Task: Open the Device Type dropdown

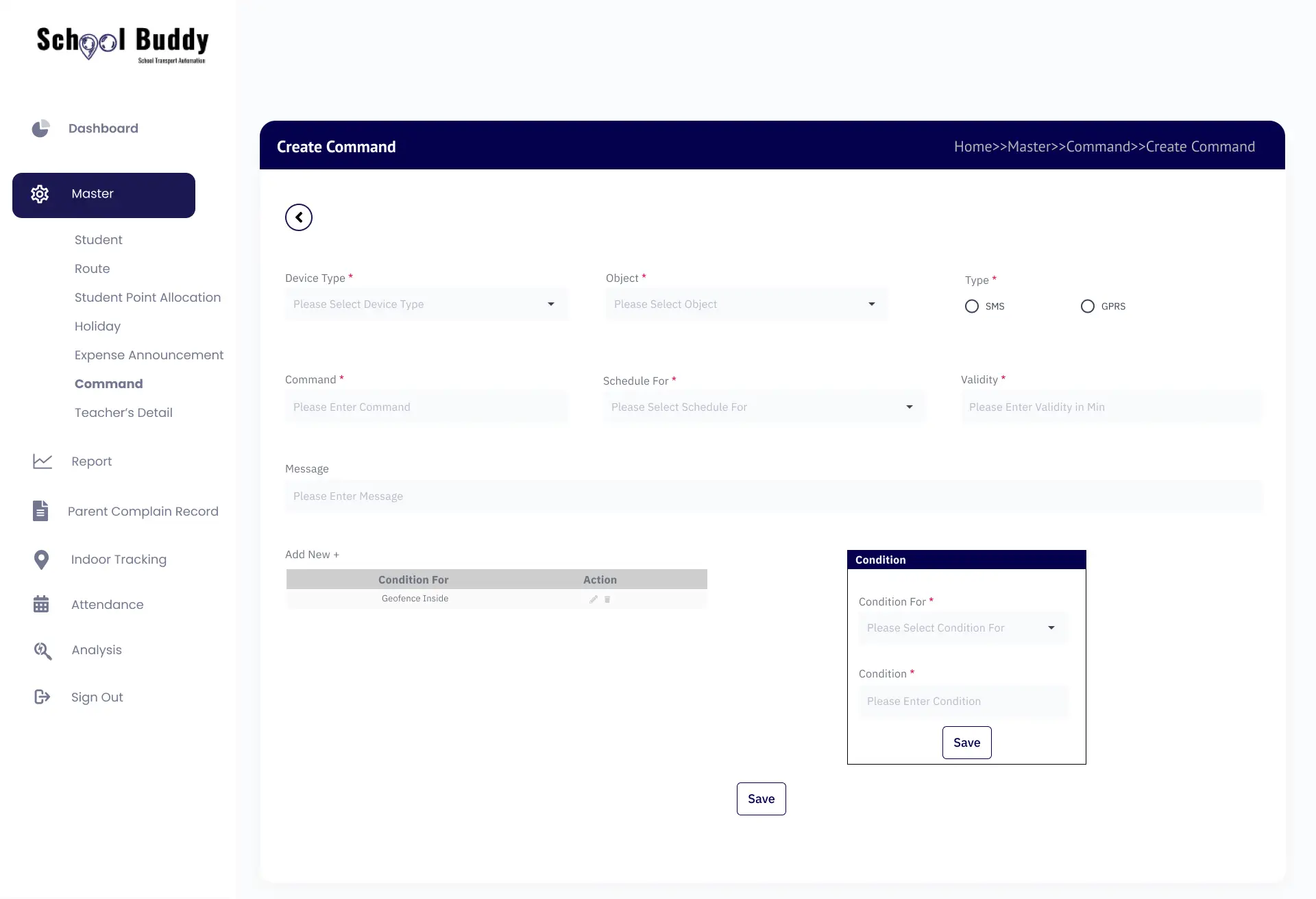Action: (x=426, y=304)
